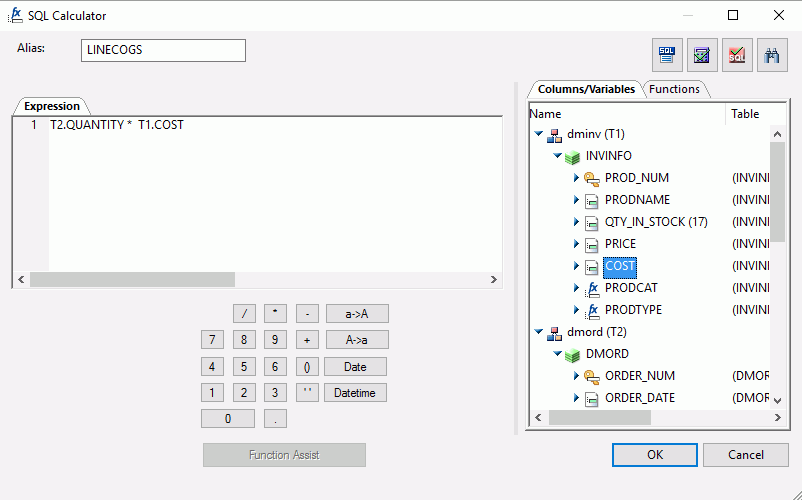
Task: Click the Date button
Action: pos(355,367)
